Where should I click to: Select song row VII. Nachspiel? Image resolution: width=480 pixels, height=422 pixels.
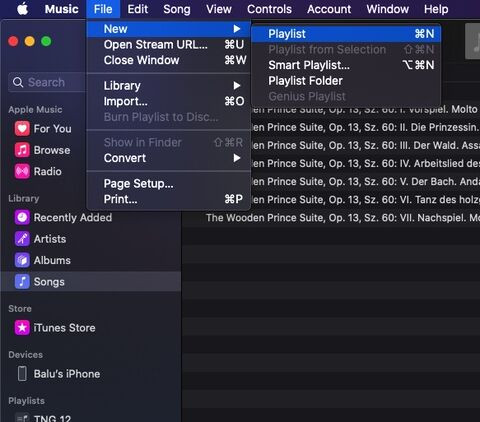[x=331, y=218]
